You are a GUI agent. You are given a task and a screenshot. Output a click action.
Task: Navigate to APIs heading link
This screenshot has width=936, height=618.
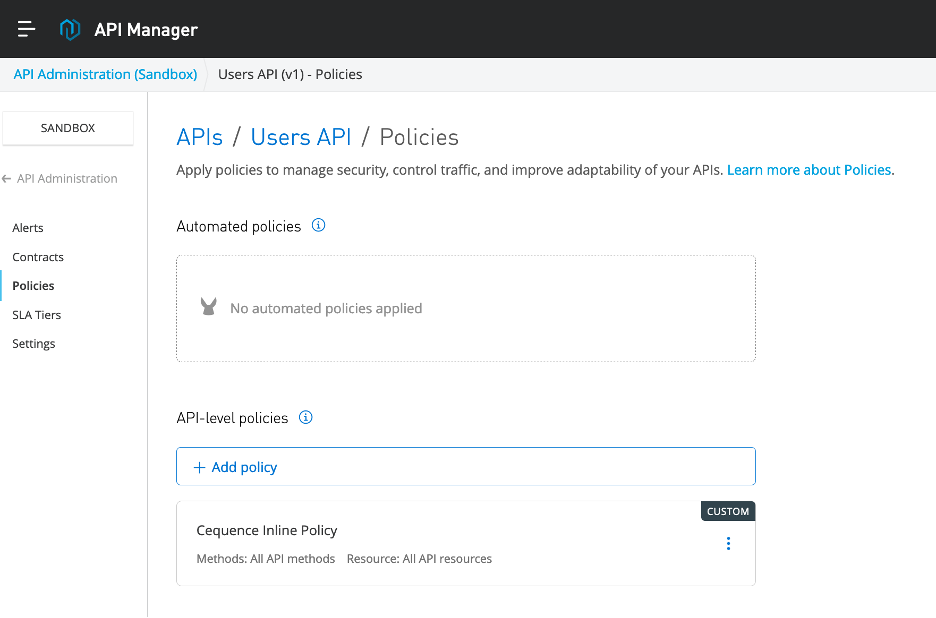199,137
